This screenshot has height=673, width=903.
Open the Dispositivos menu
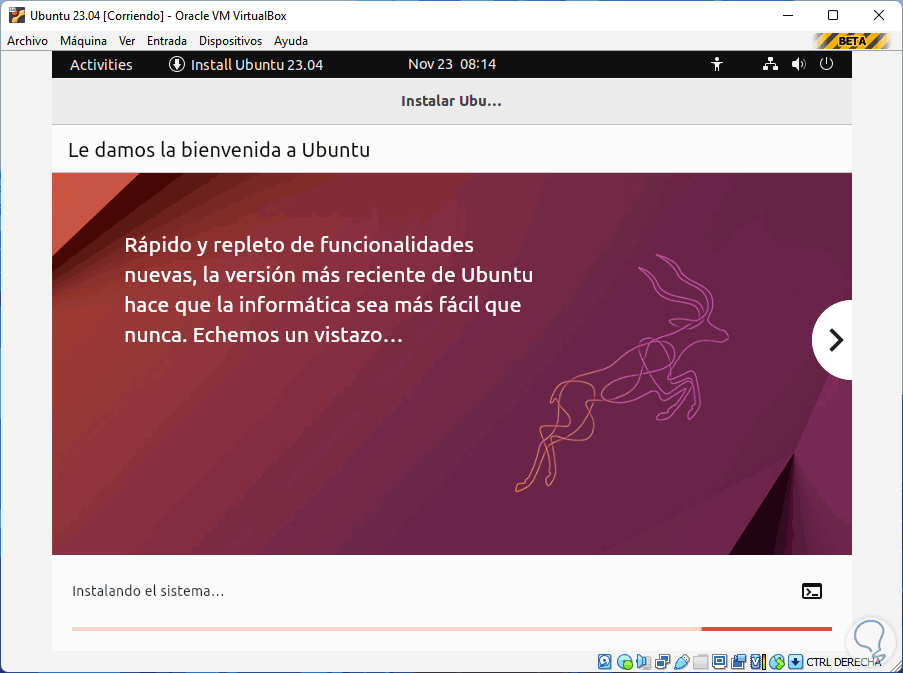pos(230,41)
